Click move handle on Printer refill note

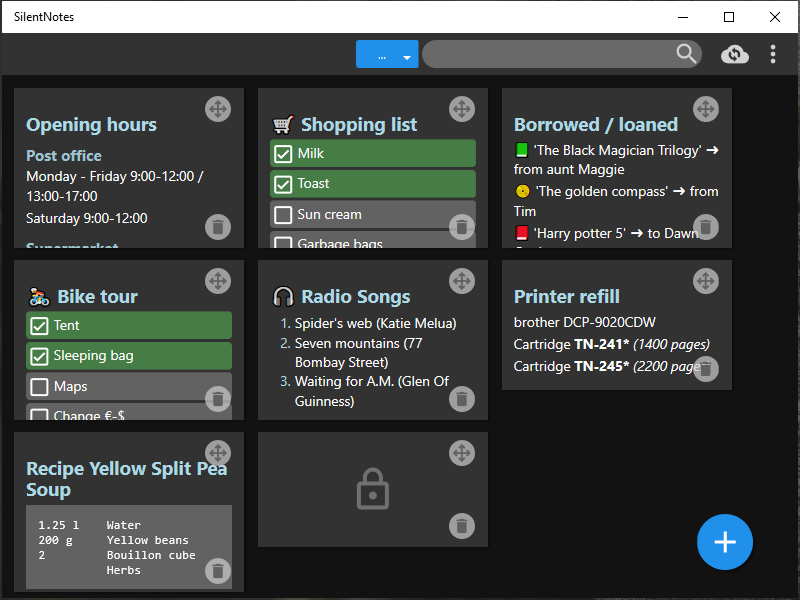coord(706,281)
